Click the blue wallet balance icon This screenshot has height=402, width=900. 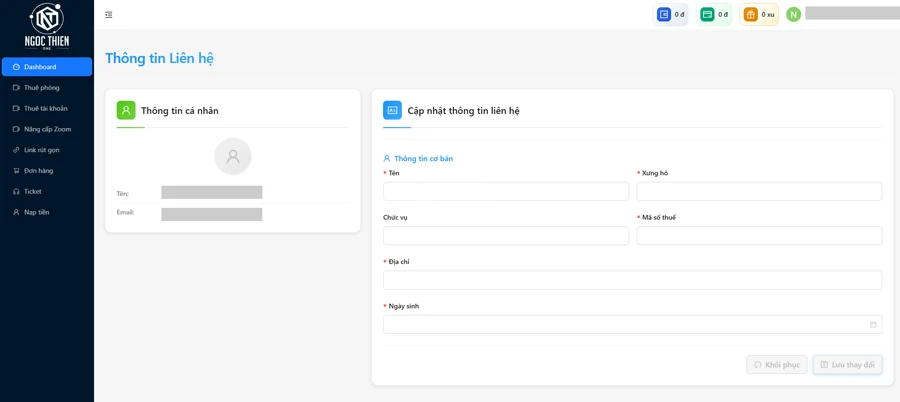tap(664, 15)
